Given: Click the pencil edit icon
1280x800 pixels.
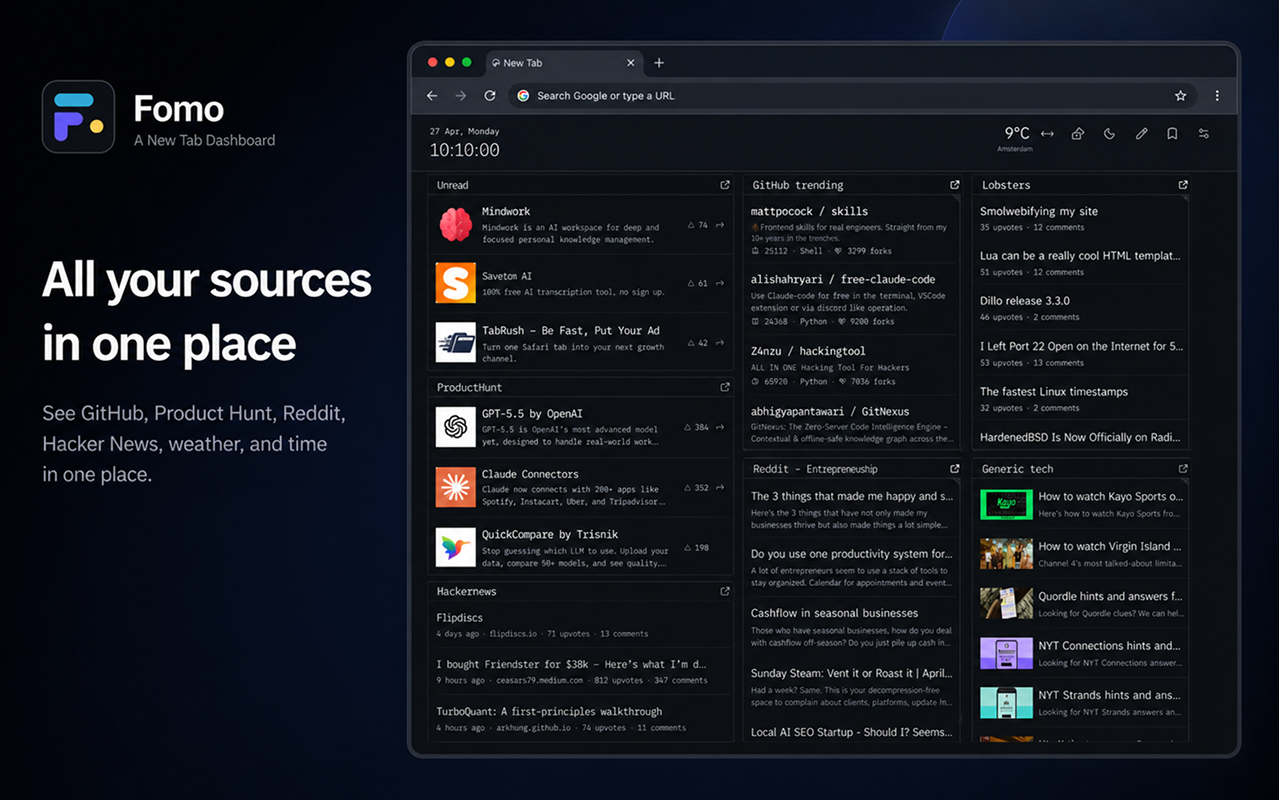Looking at the screenshot, I should 1141,134.
